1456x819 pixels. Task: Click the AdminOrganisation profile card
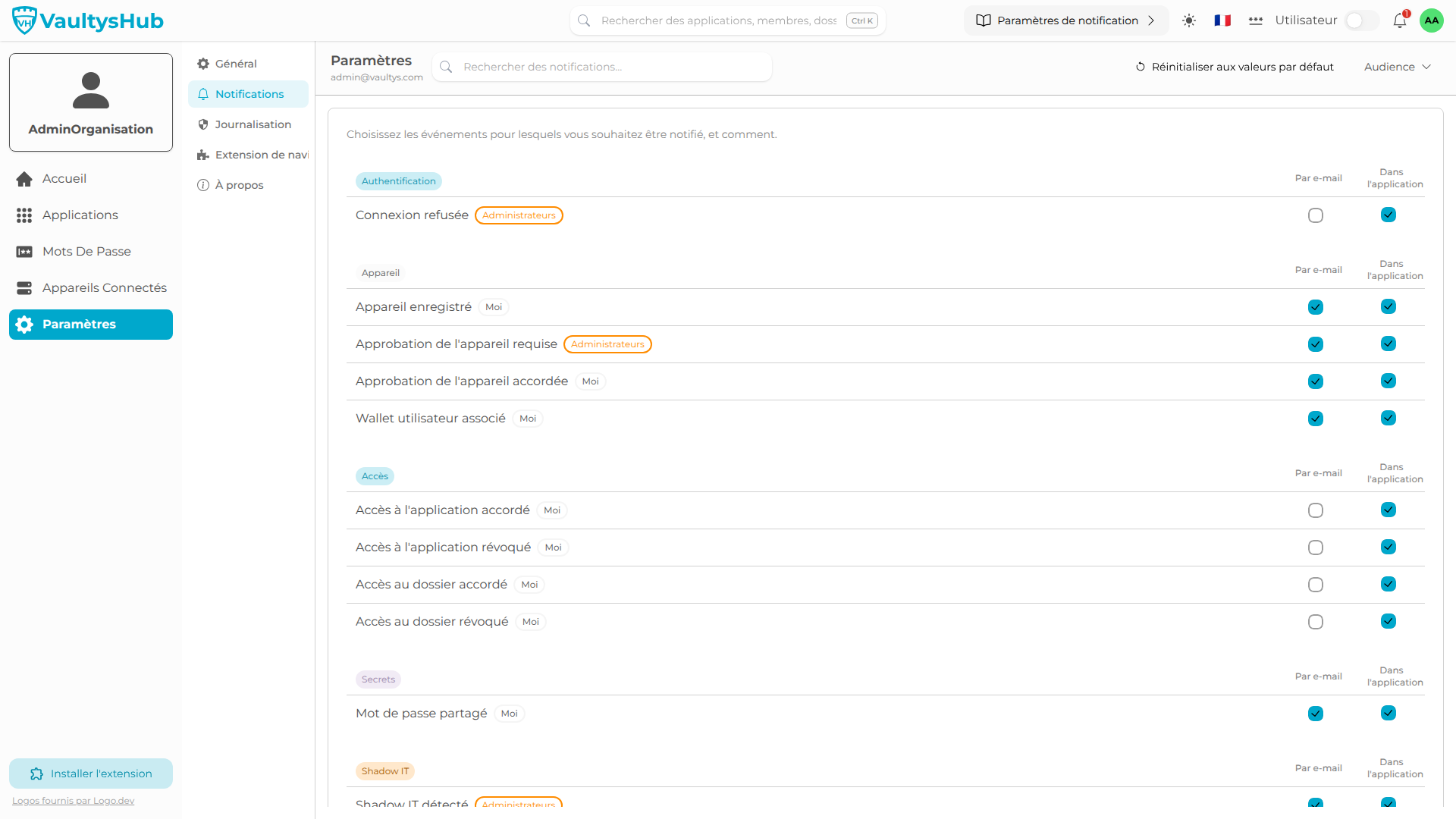click(91, 102)
